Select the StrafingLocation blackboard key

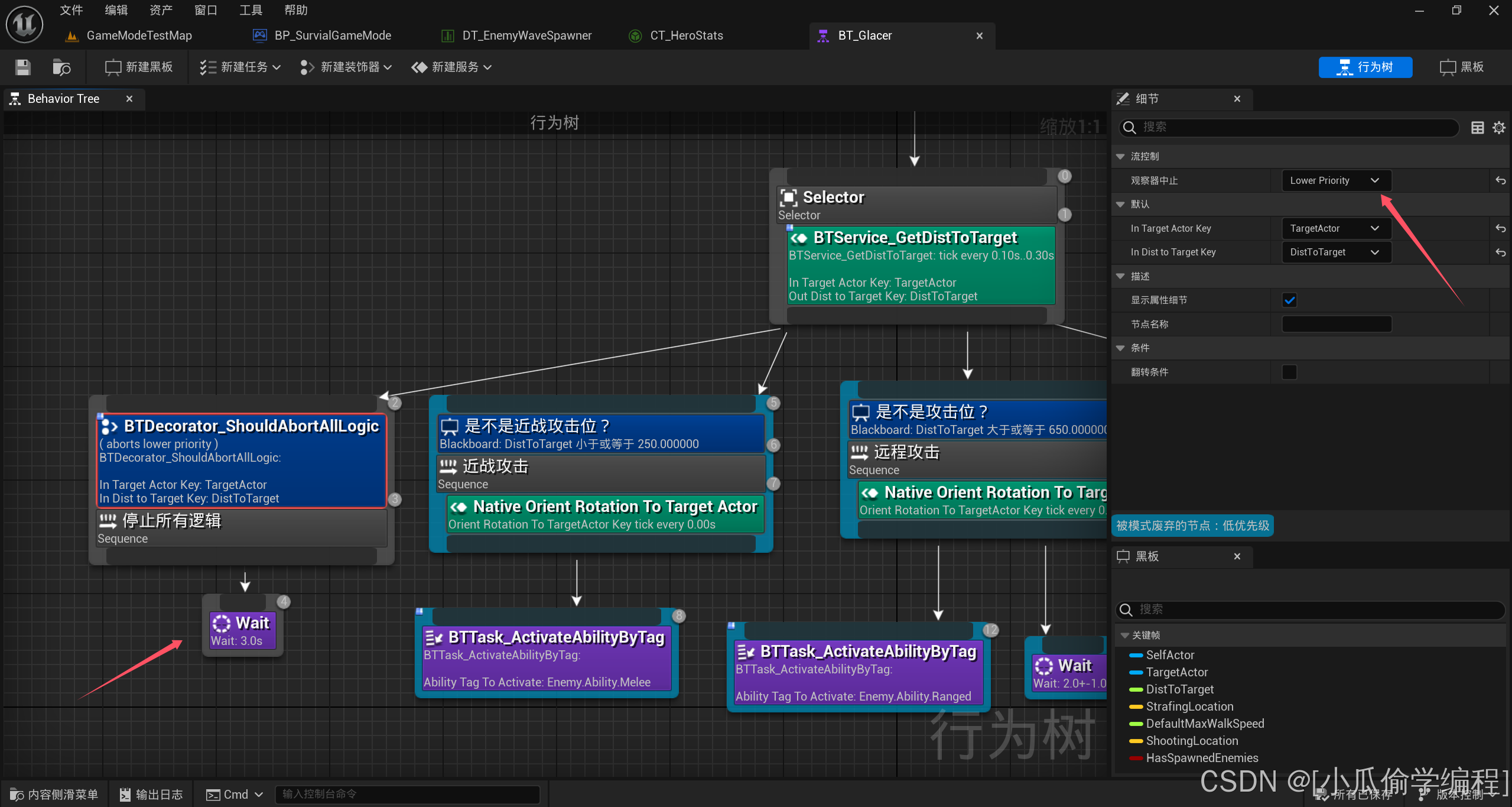point(1189,706)
